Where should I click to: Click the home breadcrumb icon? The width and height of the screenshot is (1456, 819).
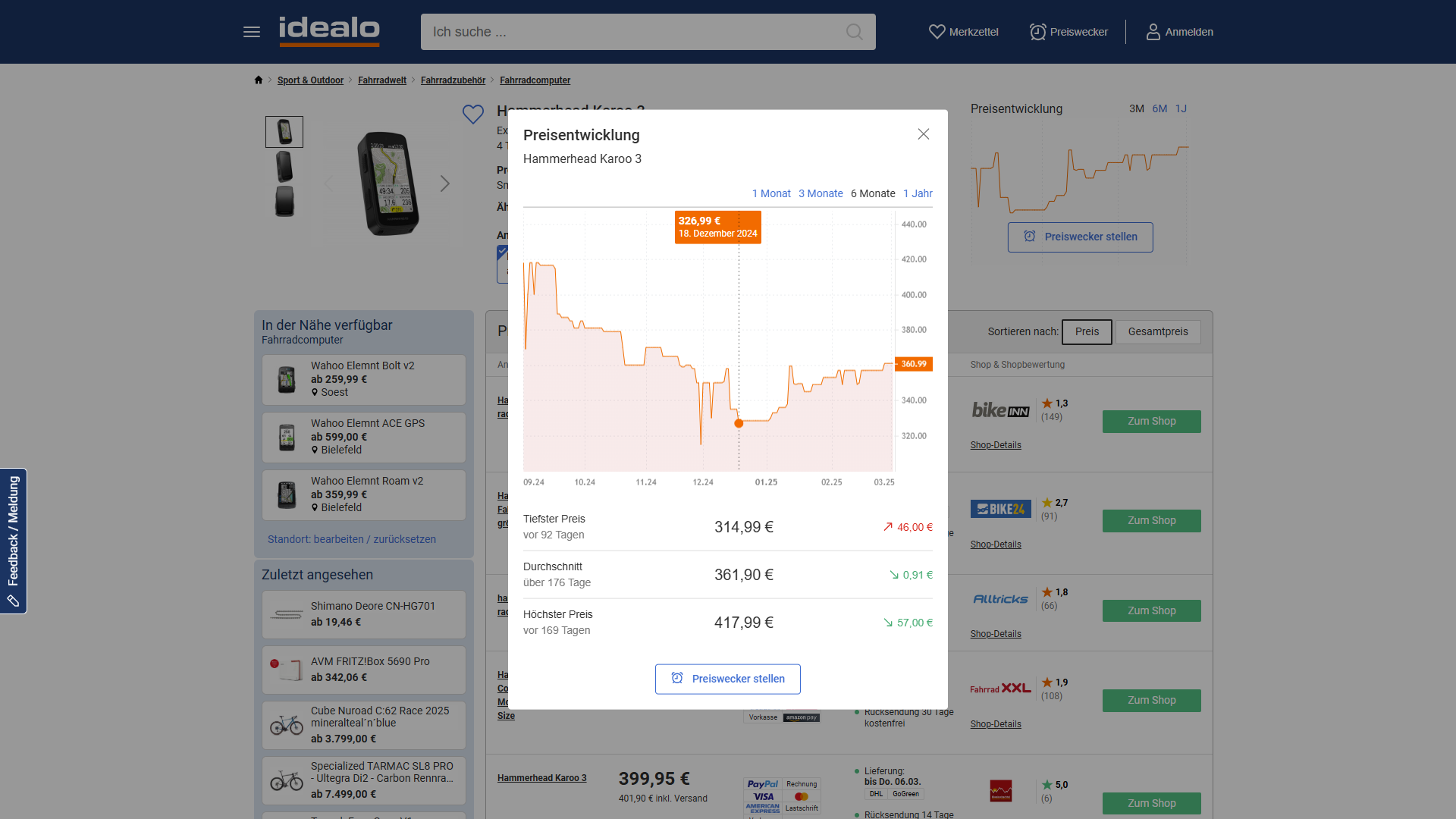point(259,80)
